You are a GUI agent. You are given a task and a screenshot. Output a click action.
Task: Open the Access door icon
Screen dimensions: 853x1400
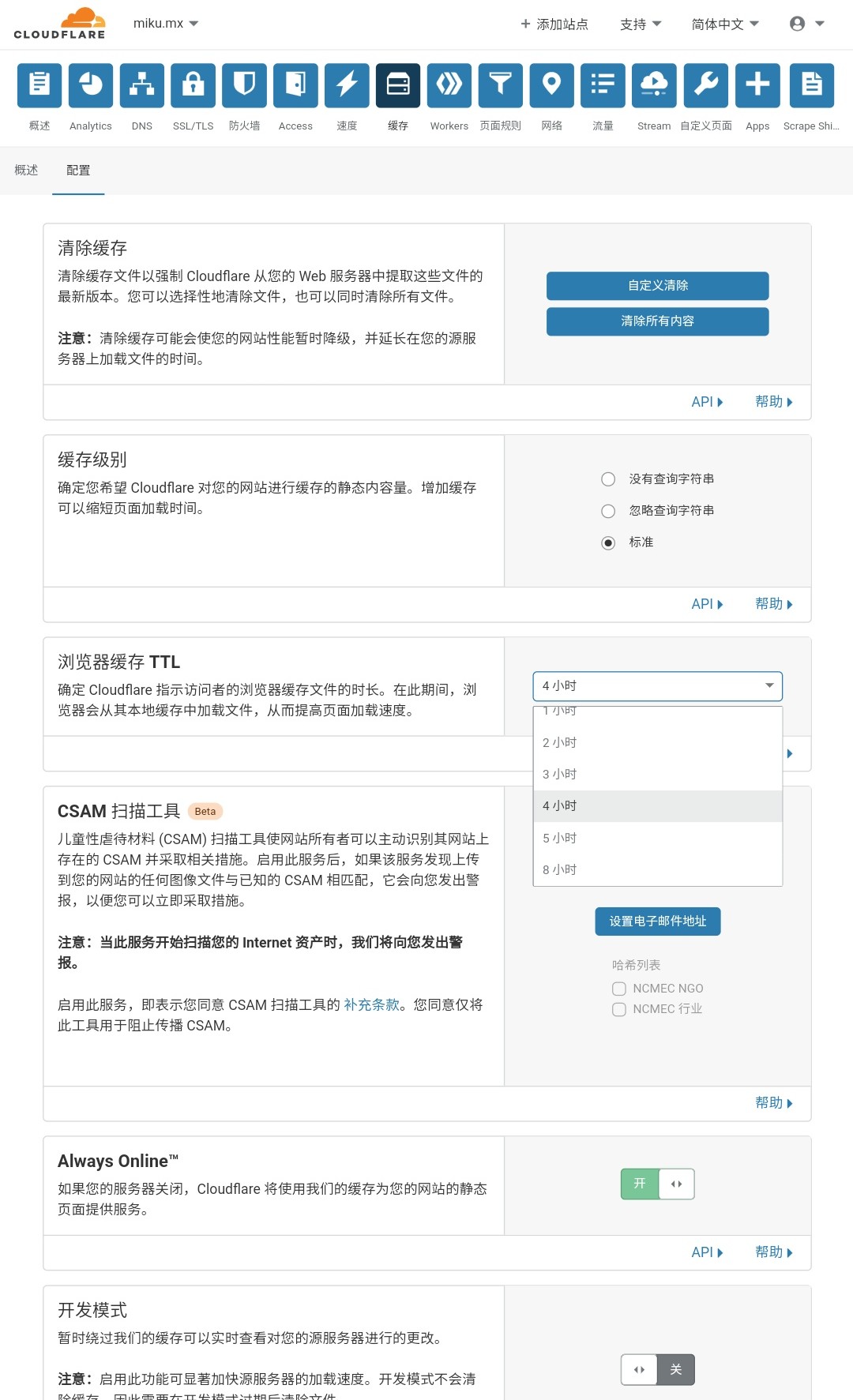[296, 85]
